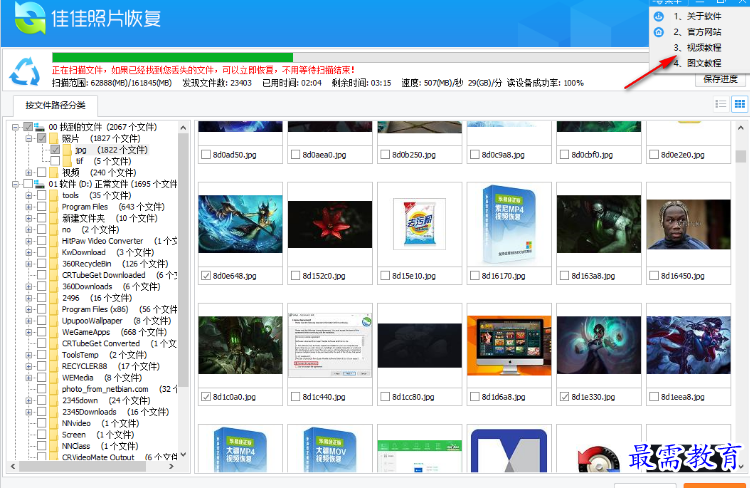Click the 佳佳照片恢复 app logo icon
750x488 pixels.
point(30,18)
